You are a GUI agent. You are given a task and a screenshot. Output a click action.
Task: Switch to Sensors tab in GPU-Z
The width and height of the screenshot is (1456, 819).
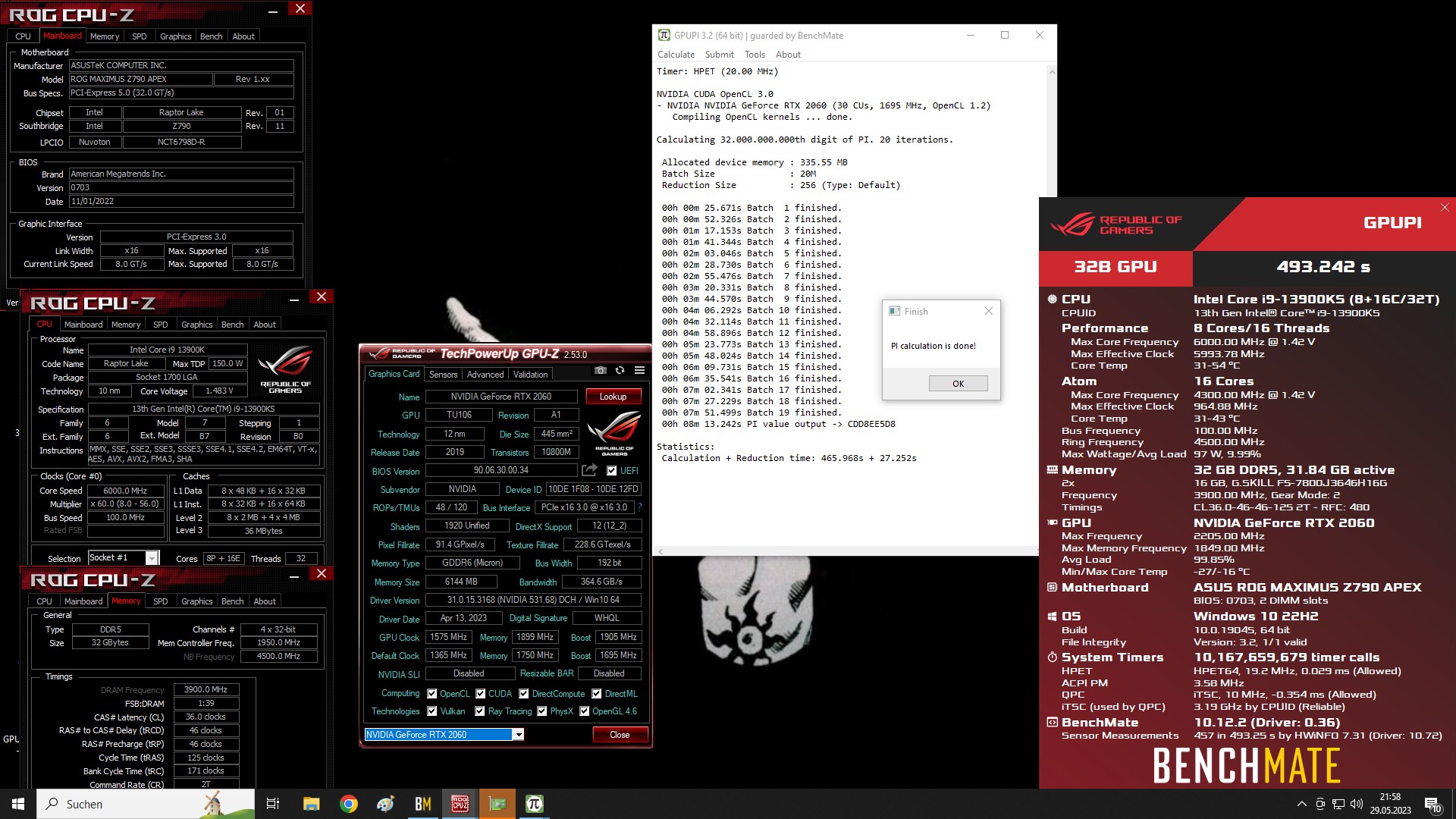pyautogui.click(x=443, y=374)
